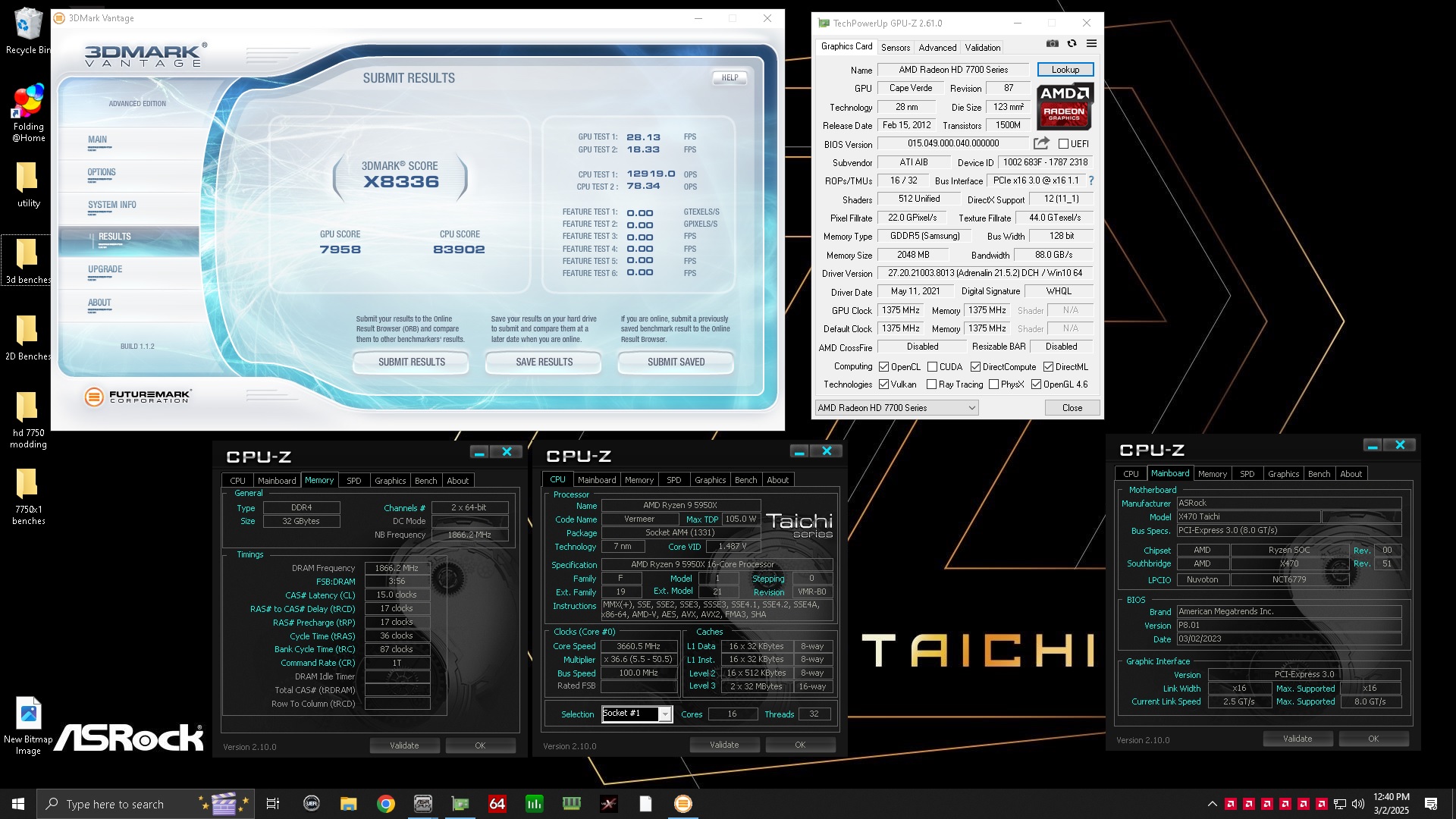Open the utility folder on desktop
The width and height of the screenshot is (1456, 819).
(28, 184)
